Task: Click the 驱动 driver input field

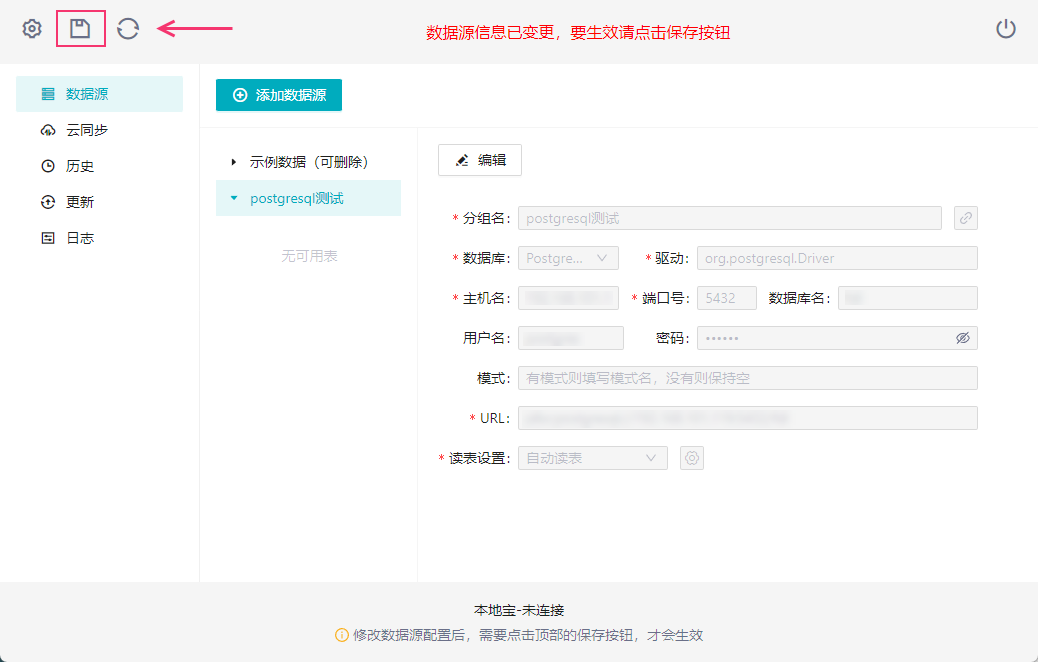Action: 837,258
